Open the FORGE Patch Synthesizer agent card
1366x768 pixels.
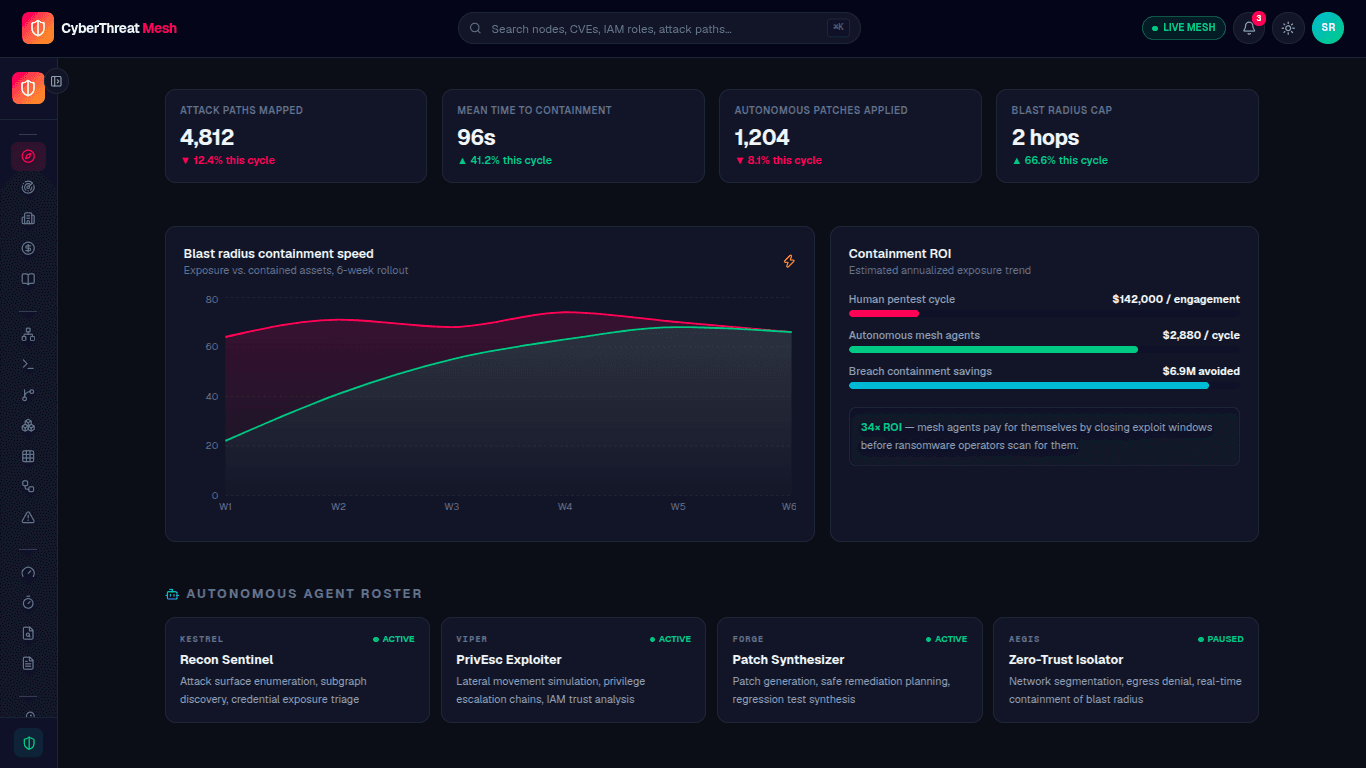[849, 670]
